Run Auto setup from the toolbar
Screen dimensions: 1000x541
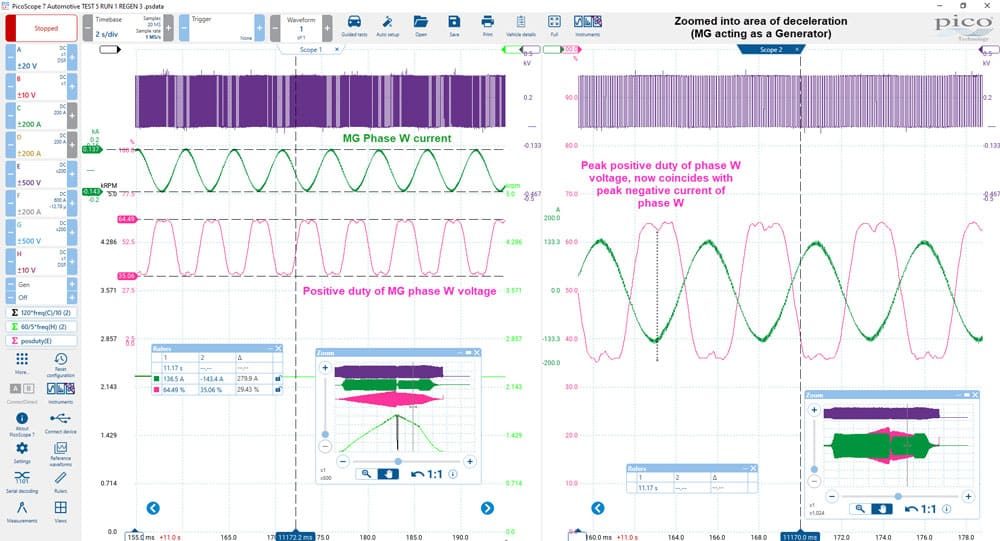[387, 26]
